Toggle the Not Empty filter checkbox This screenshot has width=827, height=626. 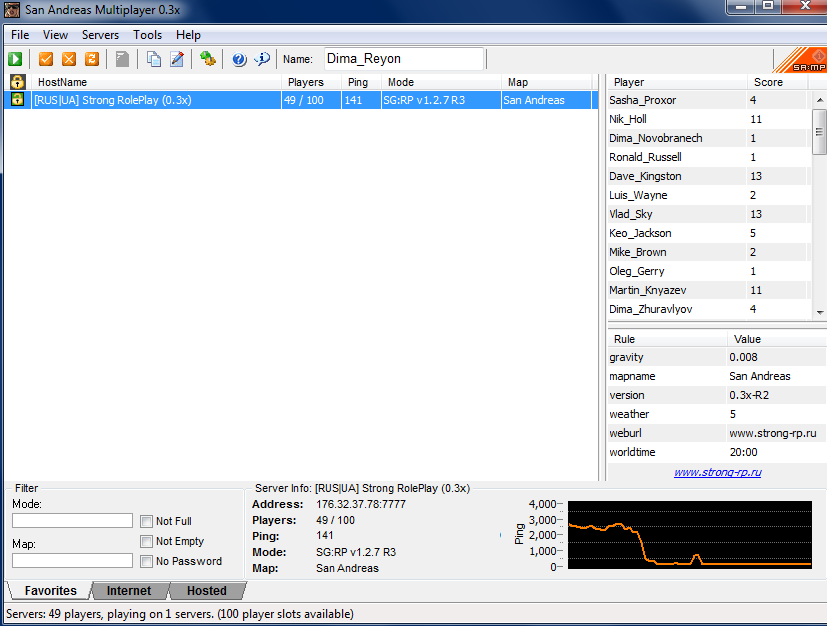coord(147,541)
